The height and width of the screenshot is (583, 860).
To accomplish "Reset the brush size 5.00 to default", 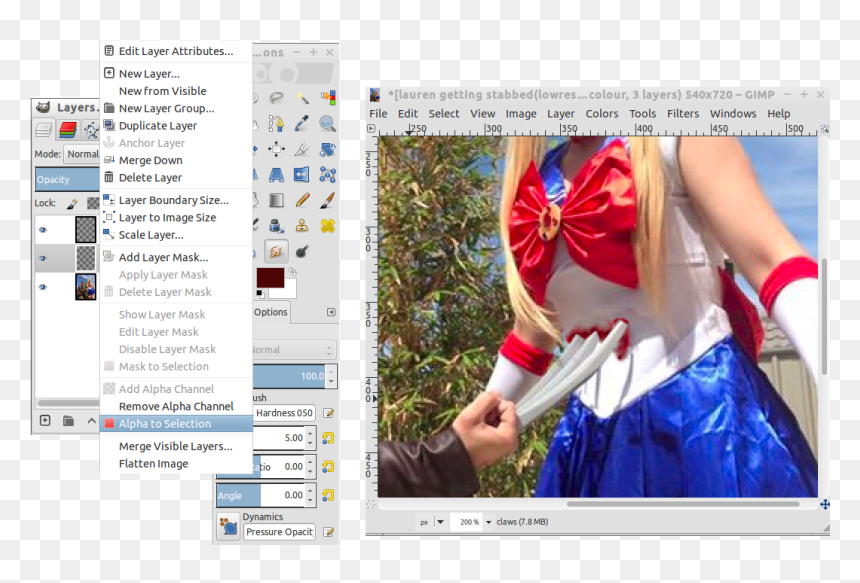I will pos(328,438).
